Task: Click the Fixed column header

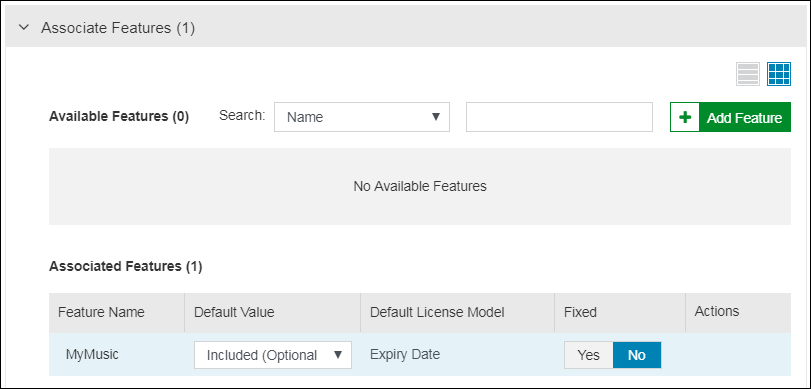Action: 580,312
